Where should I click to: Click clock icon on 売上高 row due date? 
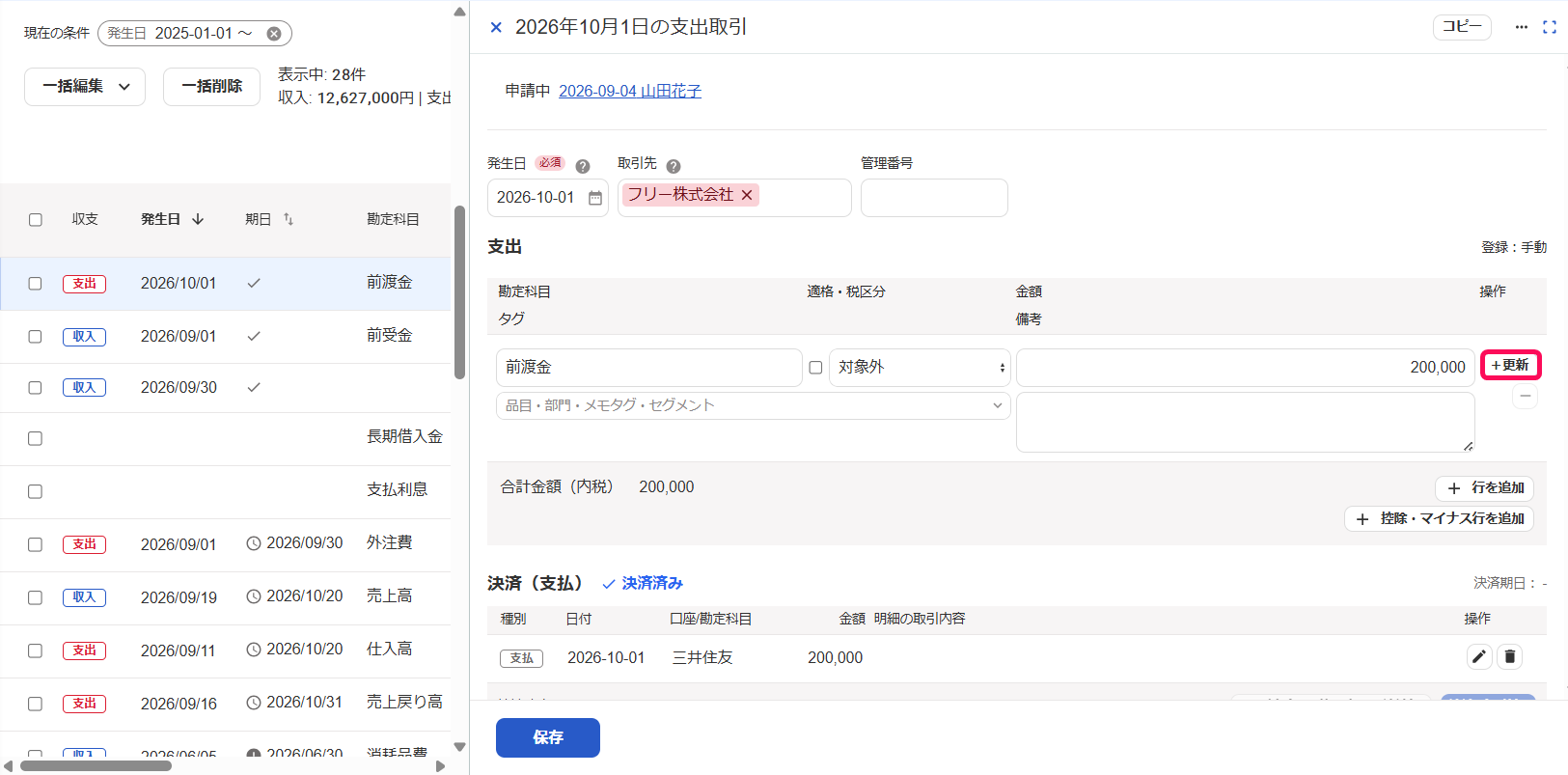[x=254, y=596]
